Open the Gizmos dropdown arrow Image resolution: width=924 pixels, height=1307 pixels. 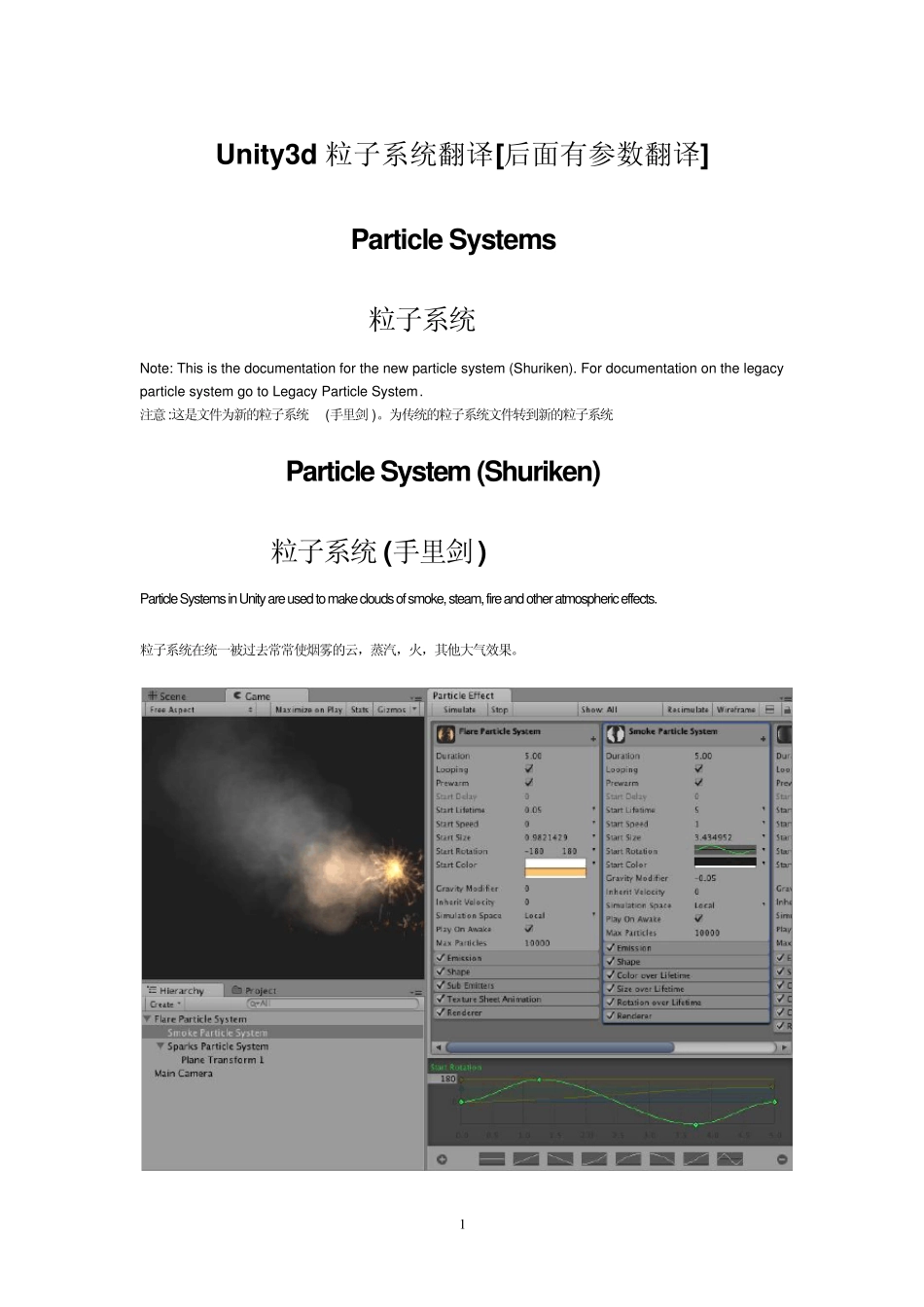click(x=415, y=710)
